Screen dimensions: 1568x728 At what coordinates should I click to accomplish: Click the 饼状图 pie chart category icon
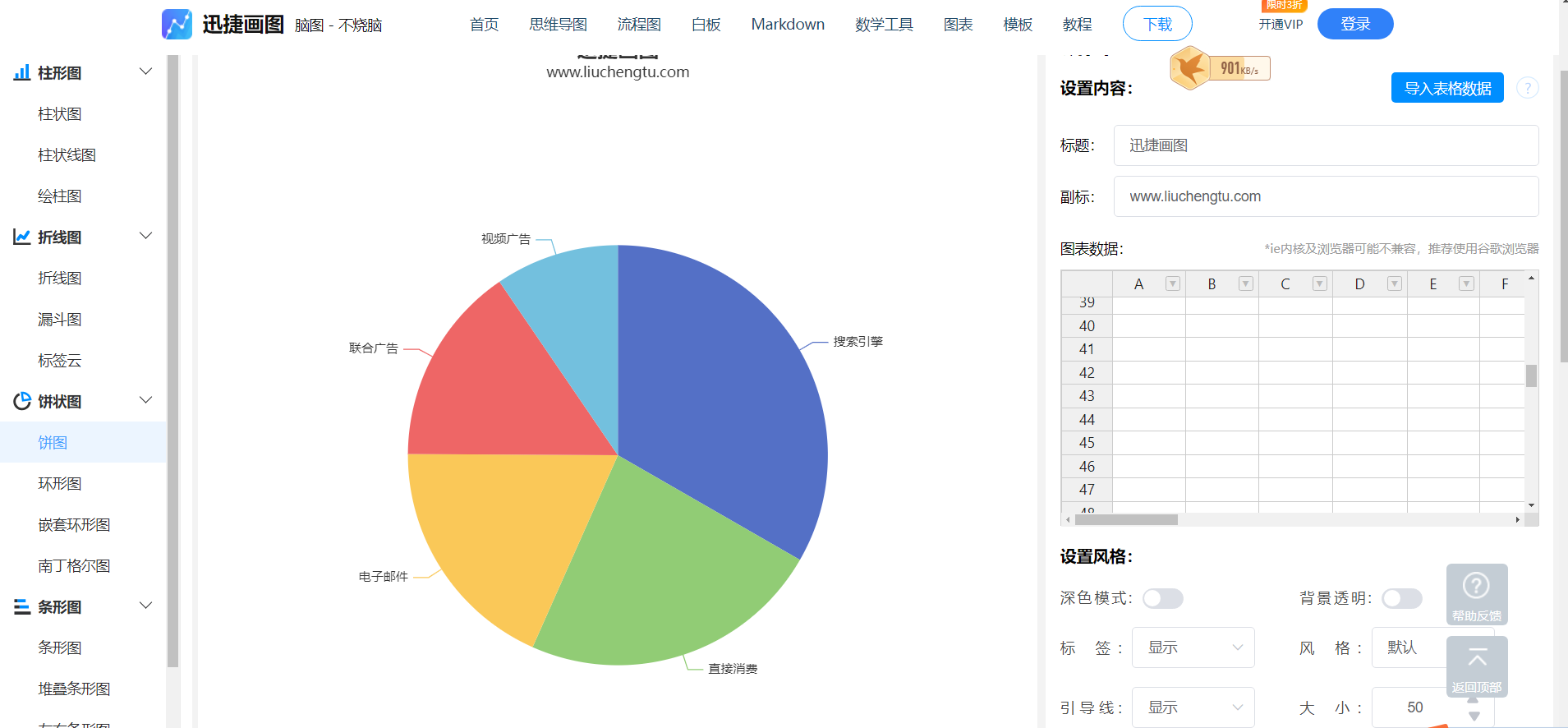(x=22, y=402)
